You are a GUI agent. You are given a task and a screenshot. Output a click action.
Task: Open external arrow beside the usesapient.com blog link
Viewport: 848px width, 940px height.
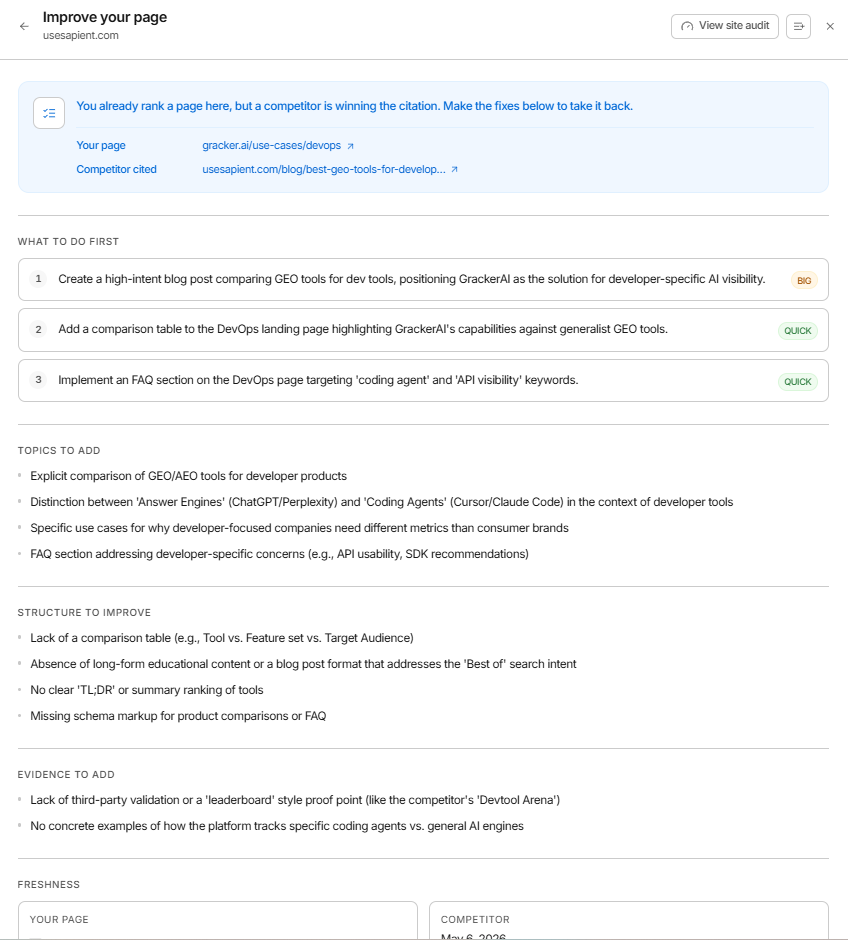[455, 170]
